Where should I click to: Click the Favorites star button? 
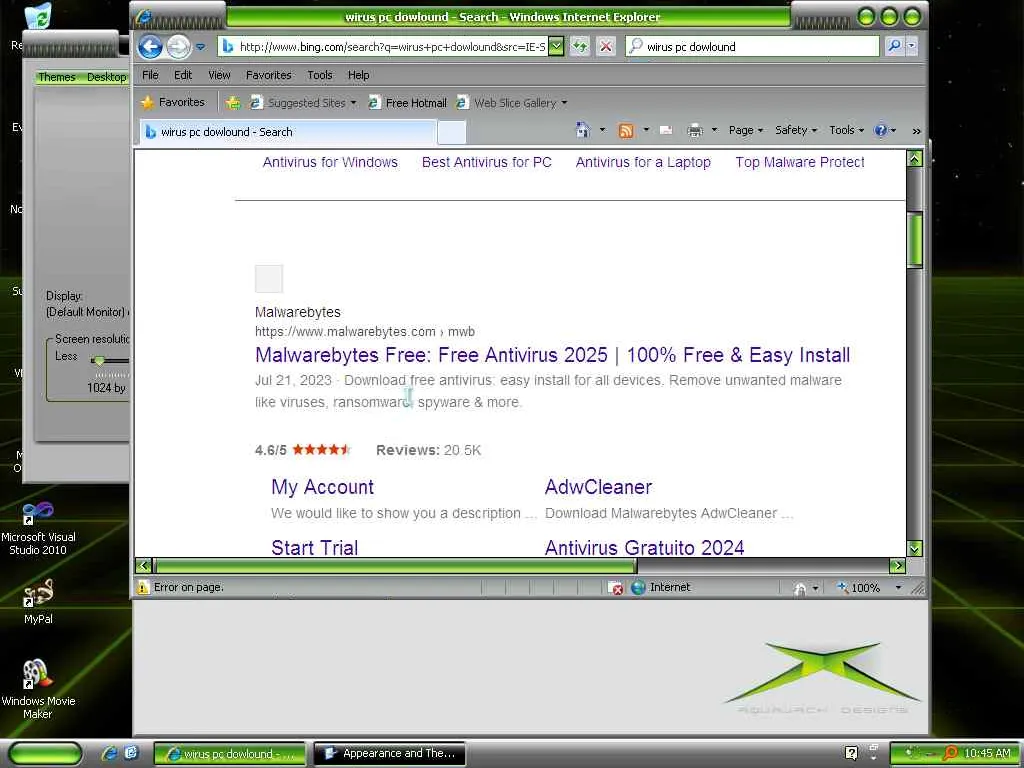[173, 102]
